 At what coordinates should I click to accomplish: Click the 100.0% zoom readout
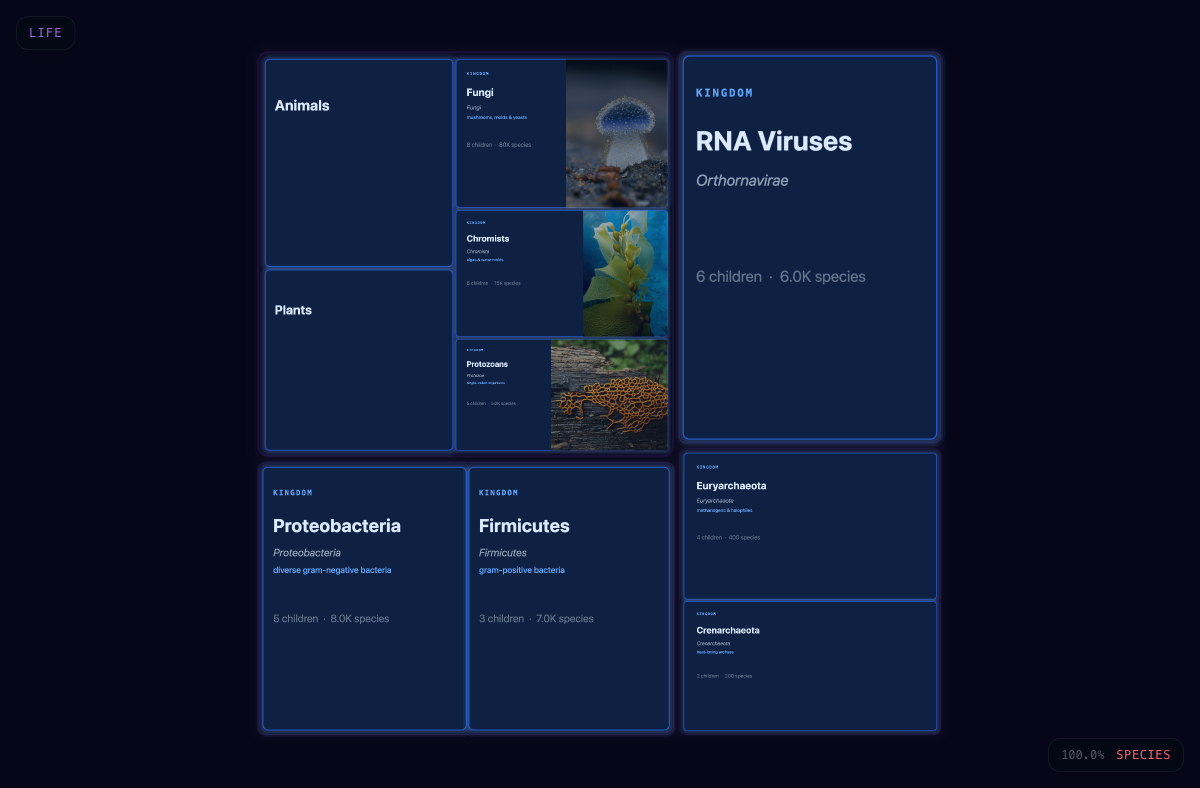point(1082,755)
